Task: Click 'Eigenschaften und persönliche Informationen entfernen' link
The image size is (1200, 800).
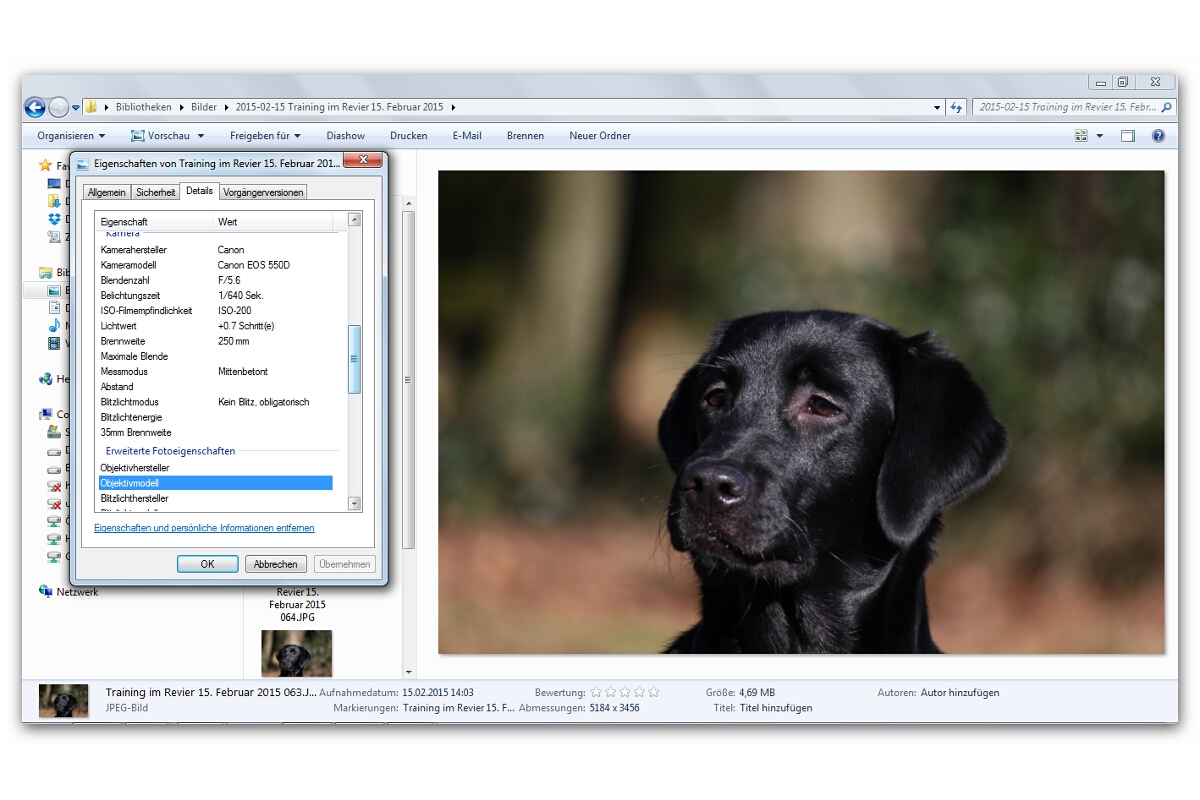Action: [204, 528]
